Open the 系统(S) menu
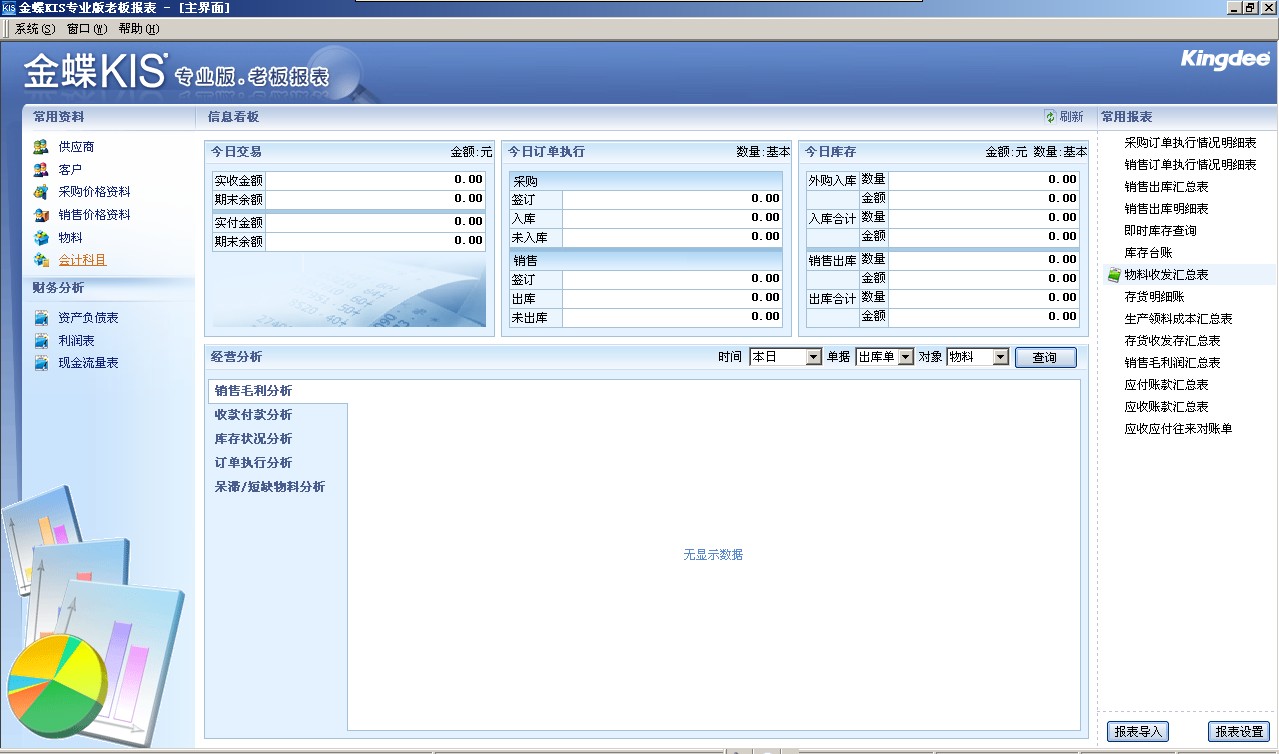Image resolution: width=1279 pixels, height=754 pixels. point(35,29)
